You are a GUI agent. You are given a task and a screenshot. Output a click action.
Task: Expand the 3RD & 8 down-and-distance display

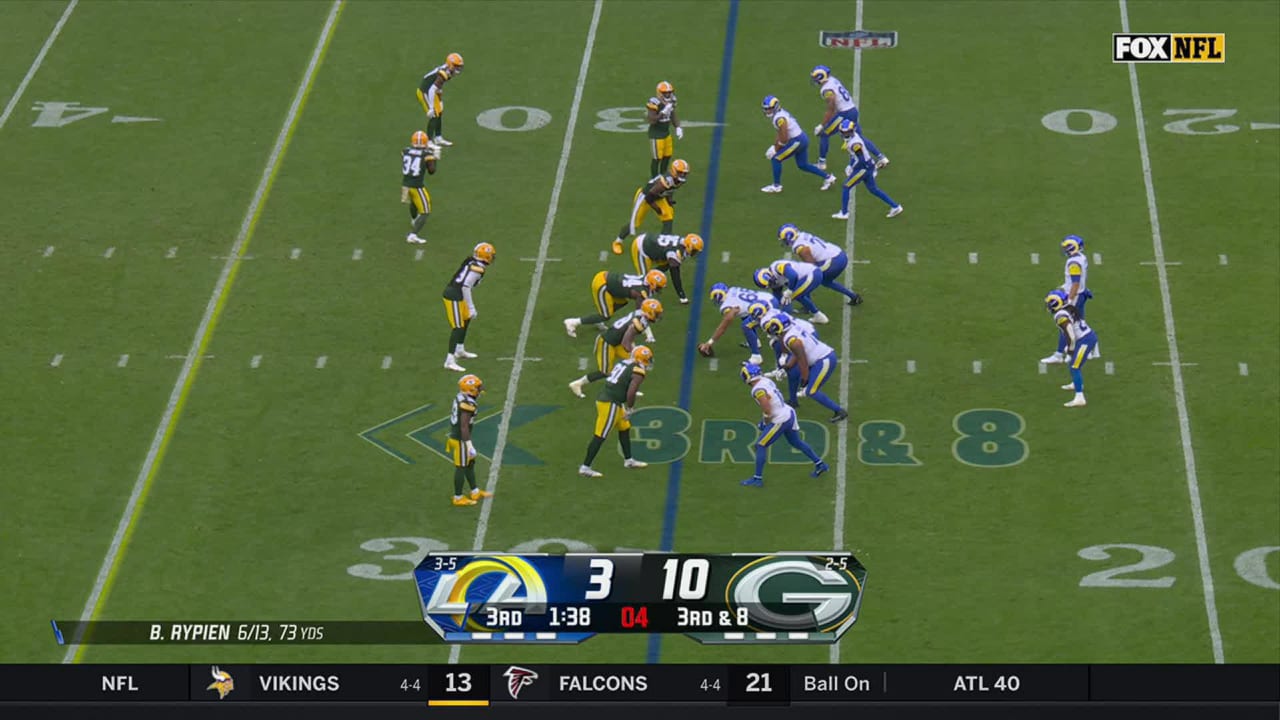click(x=713, y=619)
